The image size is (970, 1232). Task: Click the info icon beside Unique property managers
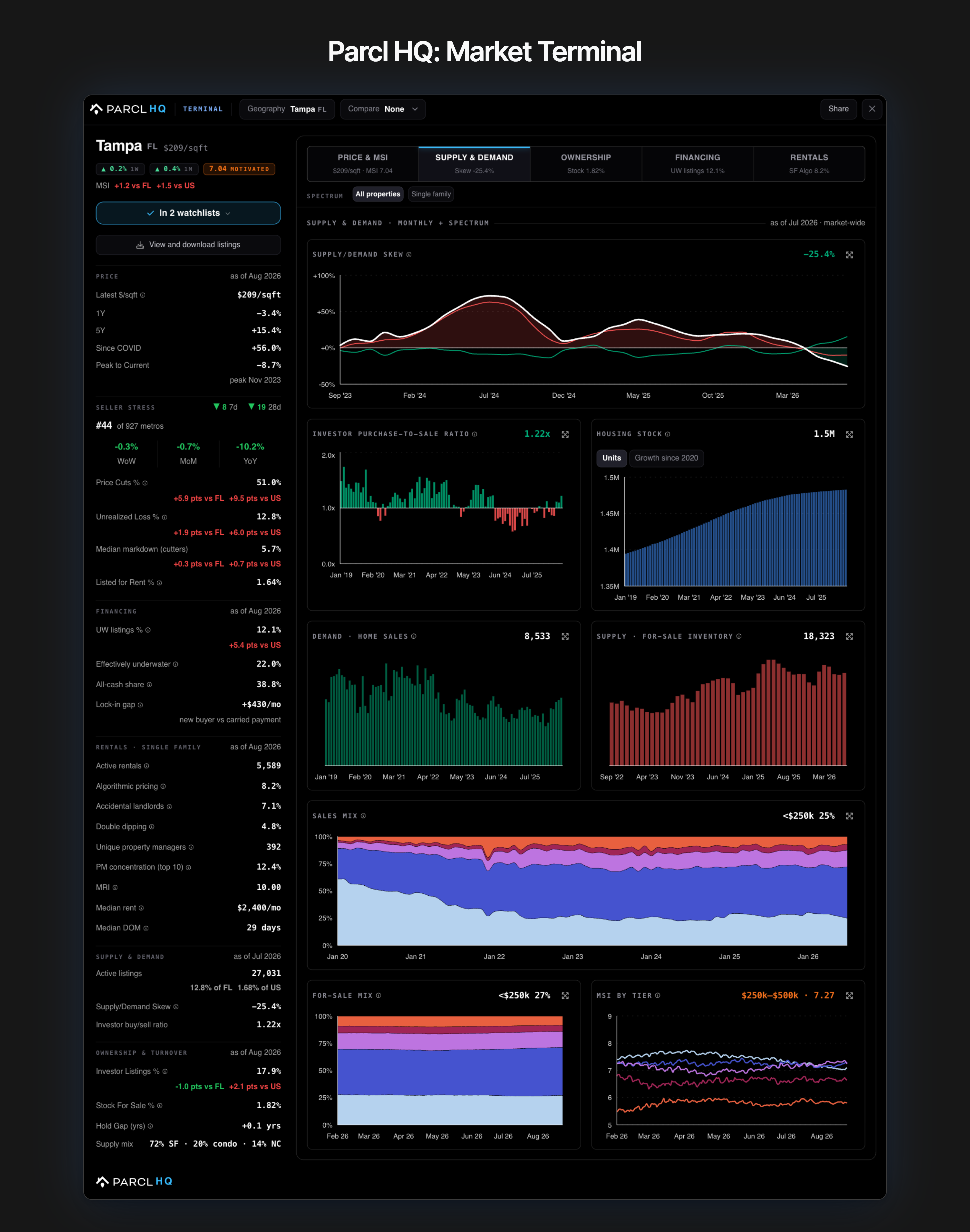click(191, 847)
